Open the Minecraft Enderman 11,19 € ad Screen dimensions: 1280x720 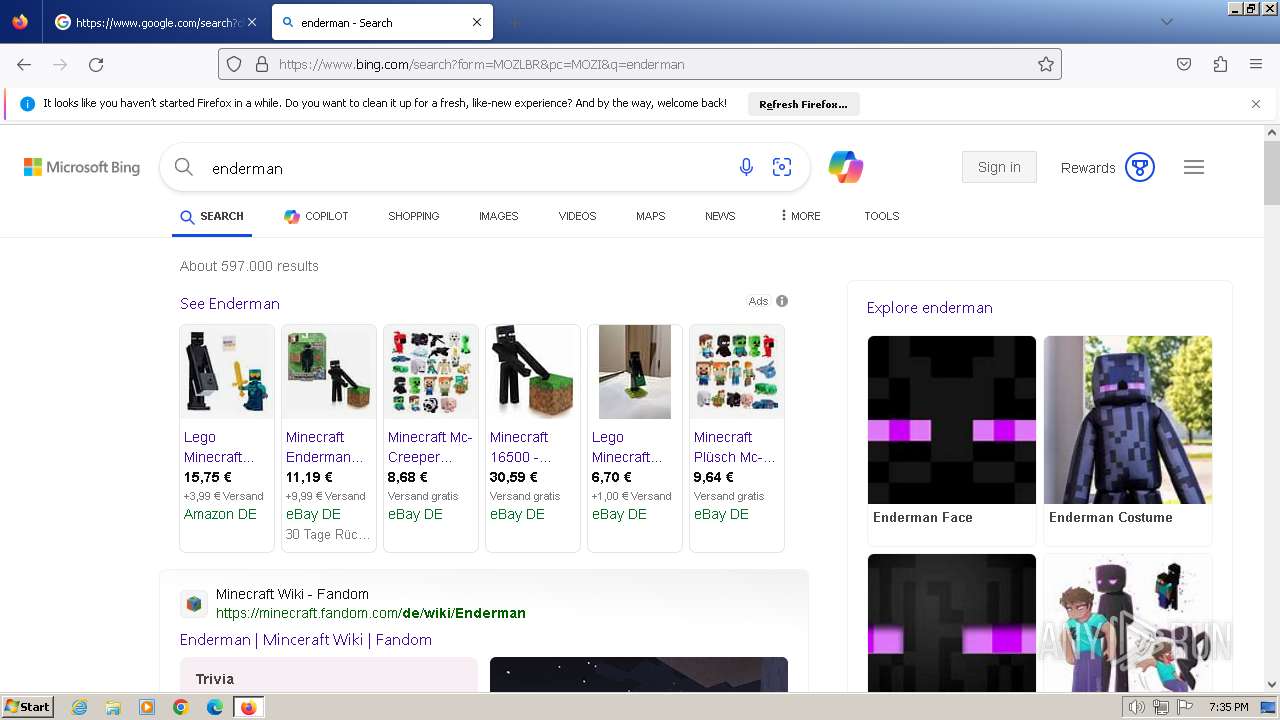[329, 438]
